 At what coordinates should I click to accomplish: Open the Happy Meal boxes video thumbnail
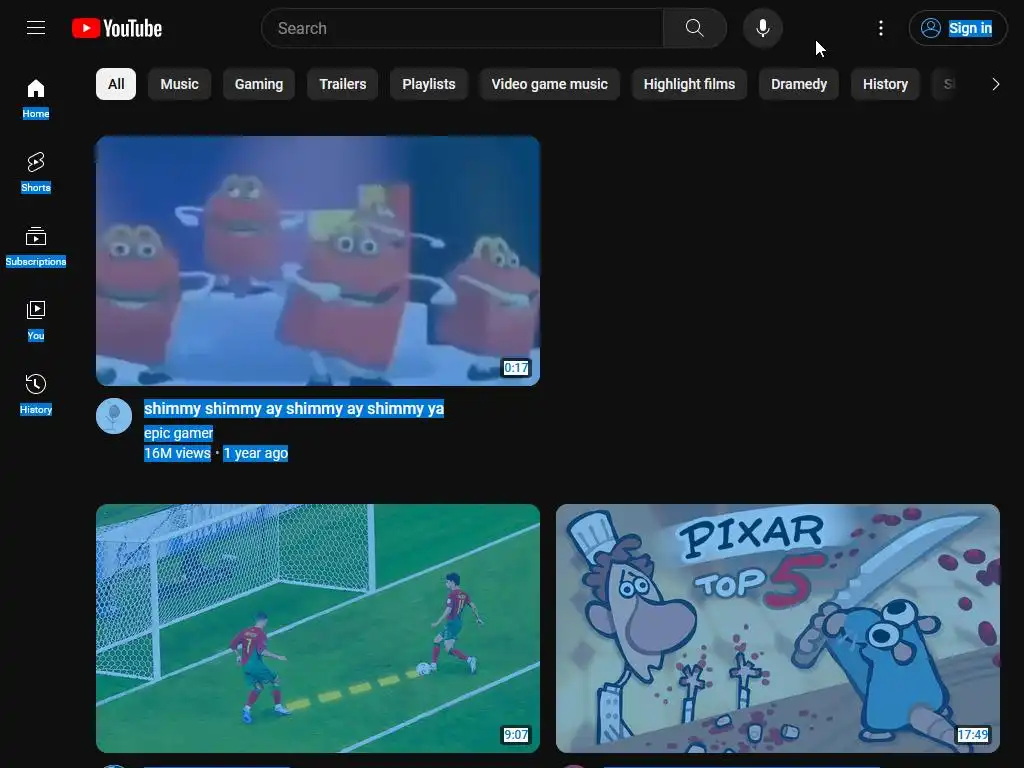click(318, 261)
